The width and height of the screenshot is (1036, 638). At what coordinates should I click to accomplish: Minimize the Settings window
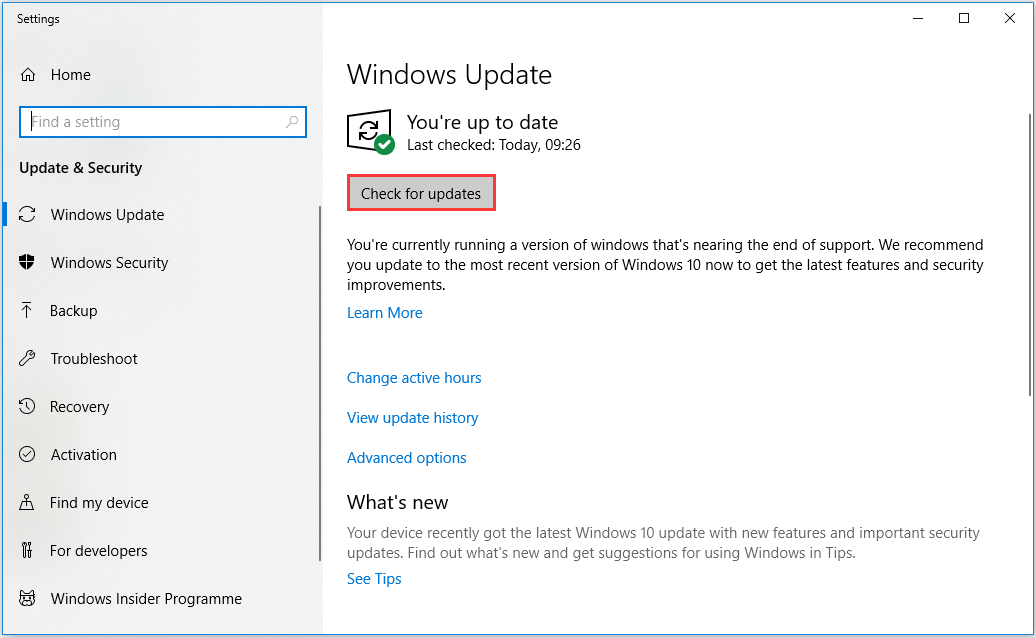(918, 18)
